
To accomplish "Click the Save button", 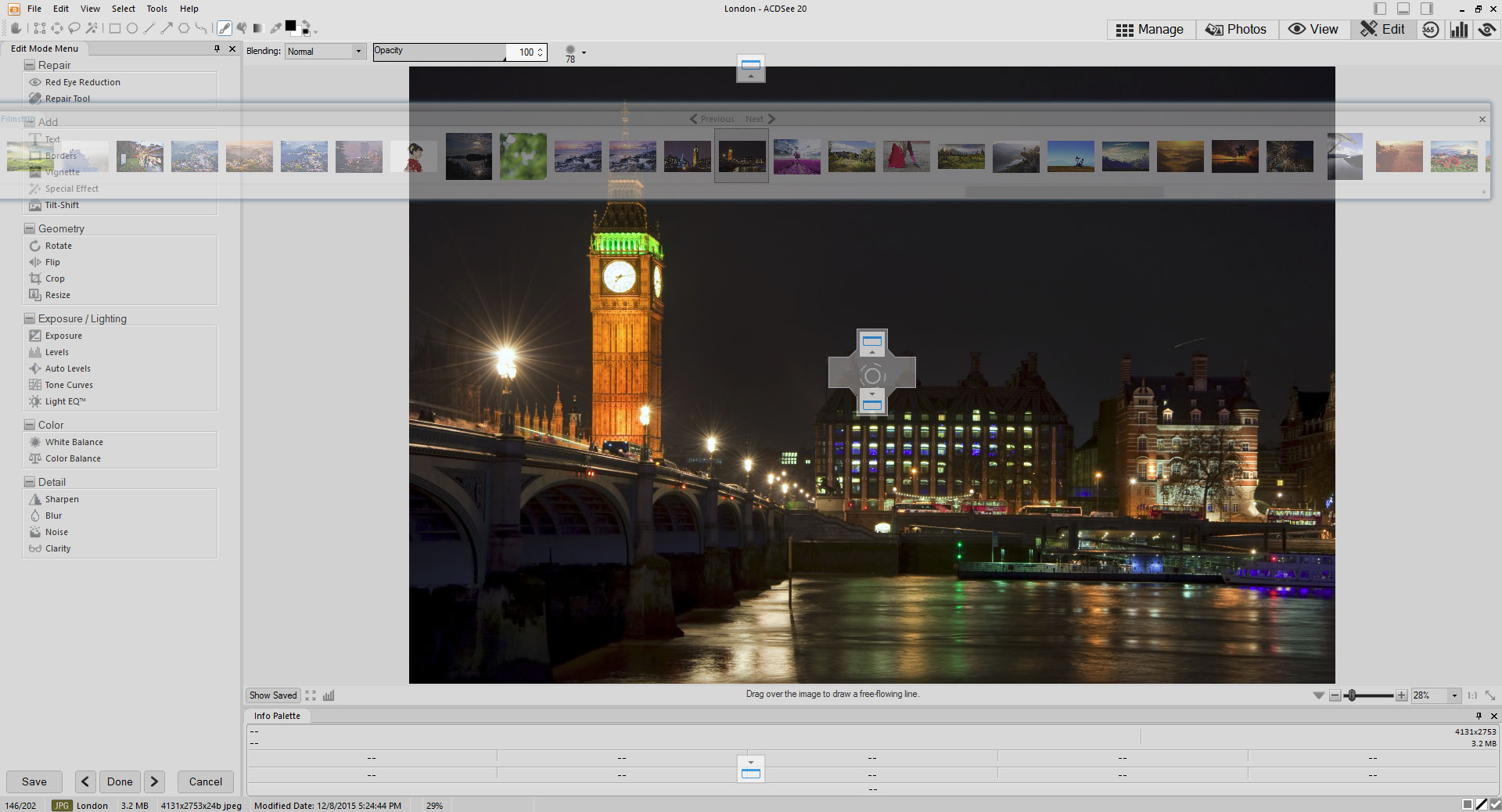I will point(34,781).
